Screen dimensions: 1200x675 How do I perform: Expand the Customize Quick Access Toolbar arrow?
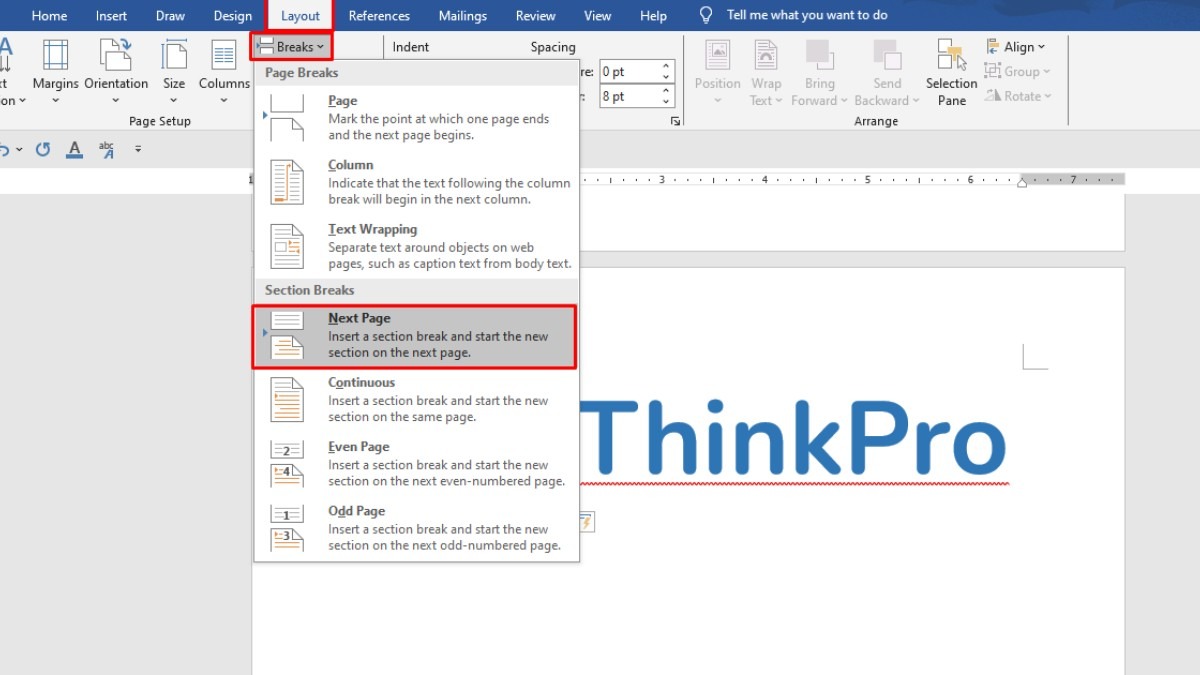(138, 149)
